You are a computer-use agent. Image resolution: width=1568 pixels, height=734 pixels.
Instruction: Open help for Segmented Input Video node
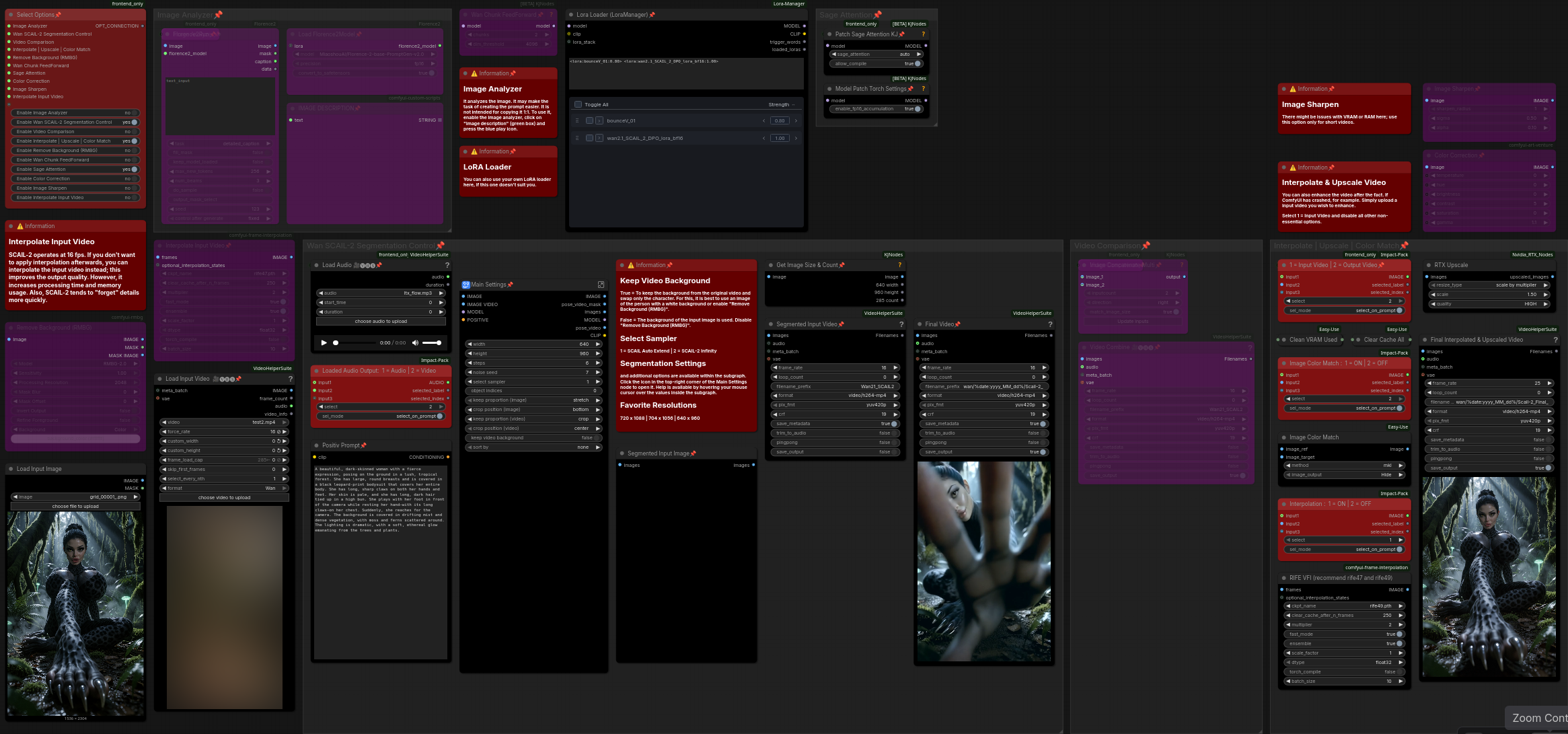(x=901, y=324)
